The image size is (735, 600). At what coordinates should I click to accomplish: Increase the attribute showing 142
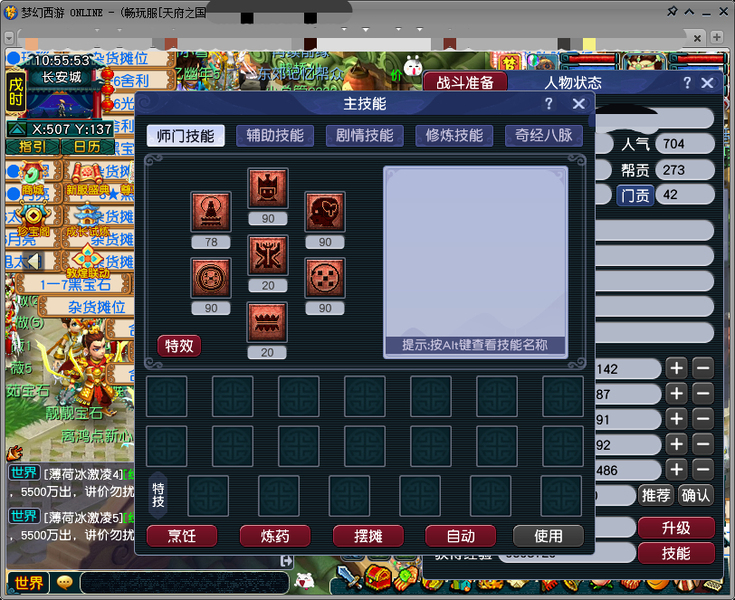pos(676,368)
